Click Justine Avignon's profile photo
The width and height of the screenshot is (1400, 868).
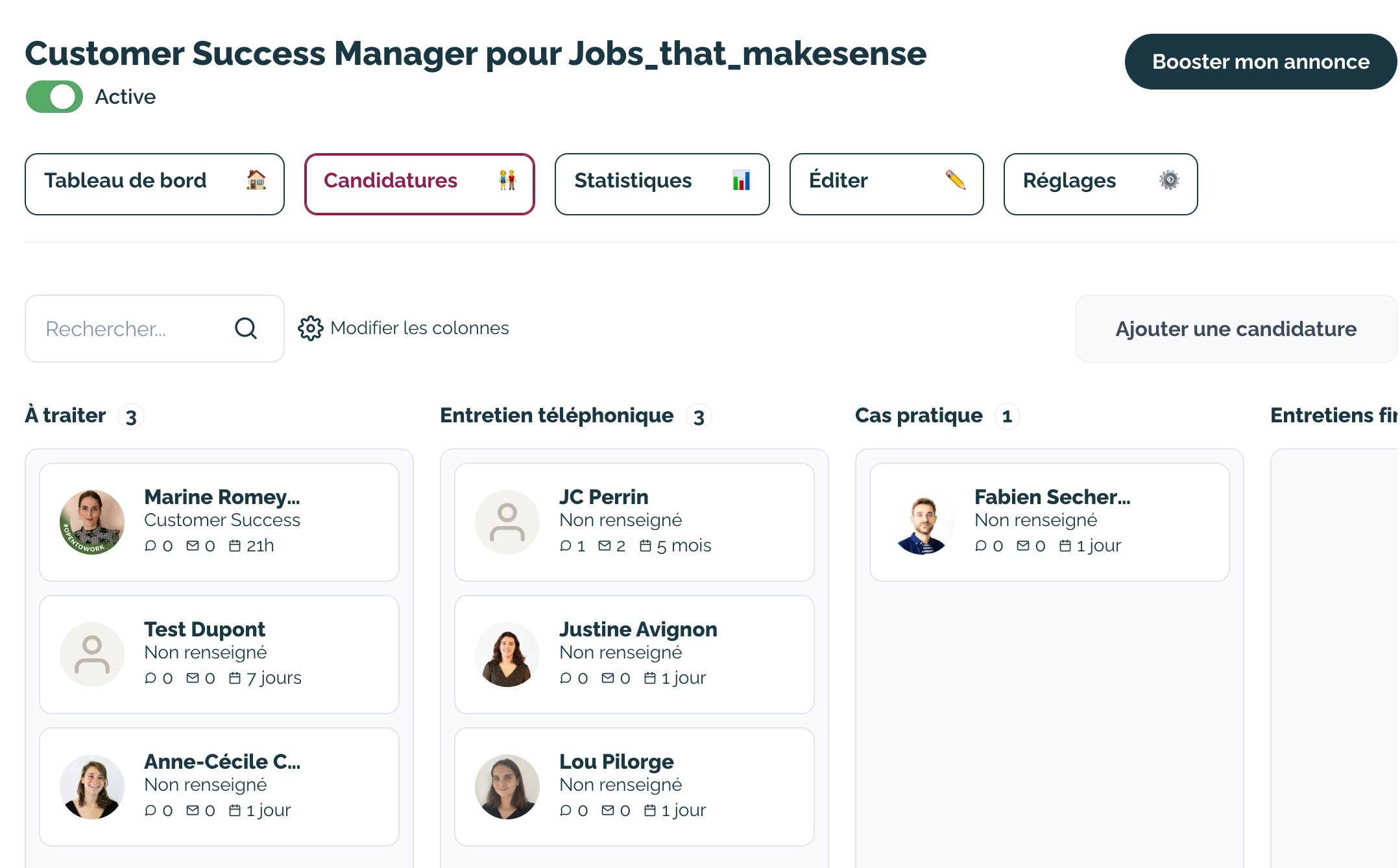pyautogui.click(x=507, y=654)
